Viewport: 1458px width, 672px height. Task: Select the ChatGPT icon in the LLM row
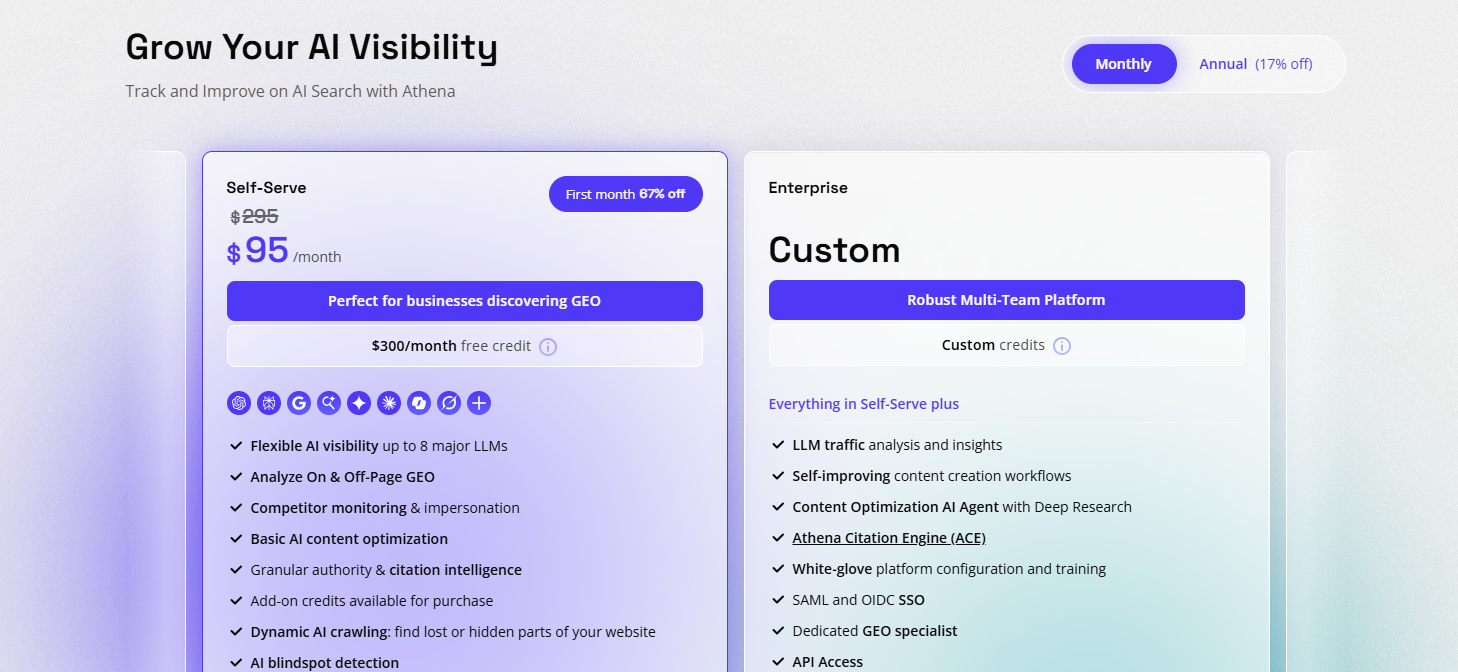pyautogui.click(x=238, y=403)
